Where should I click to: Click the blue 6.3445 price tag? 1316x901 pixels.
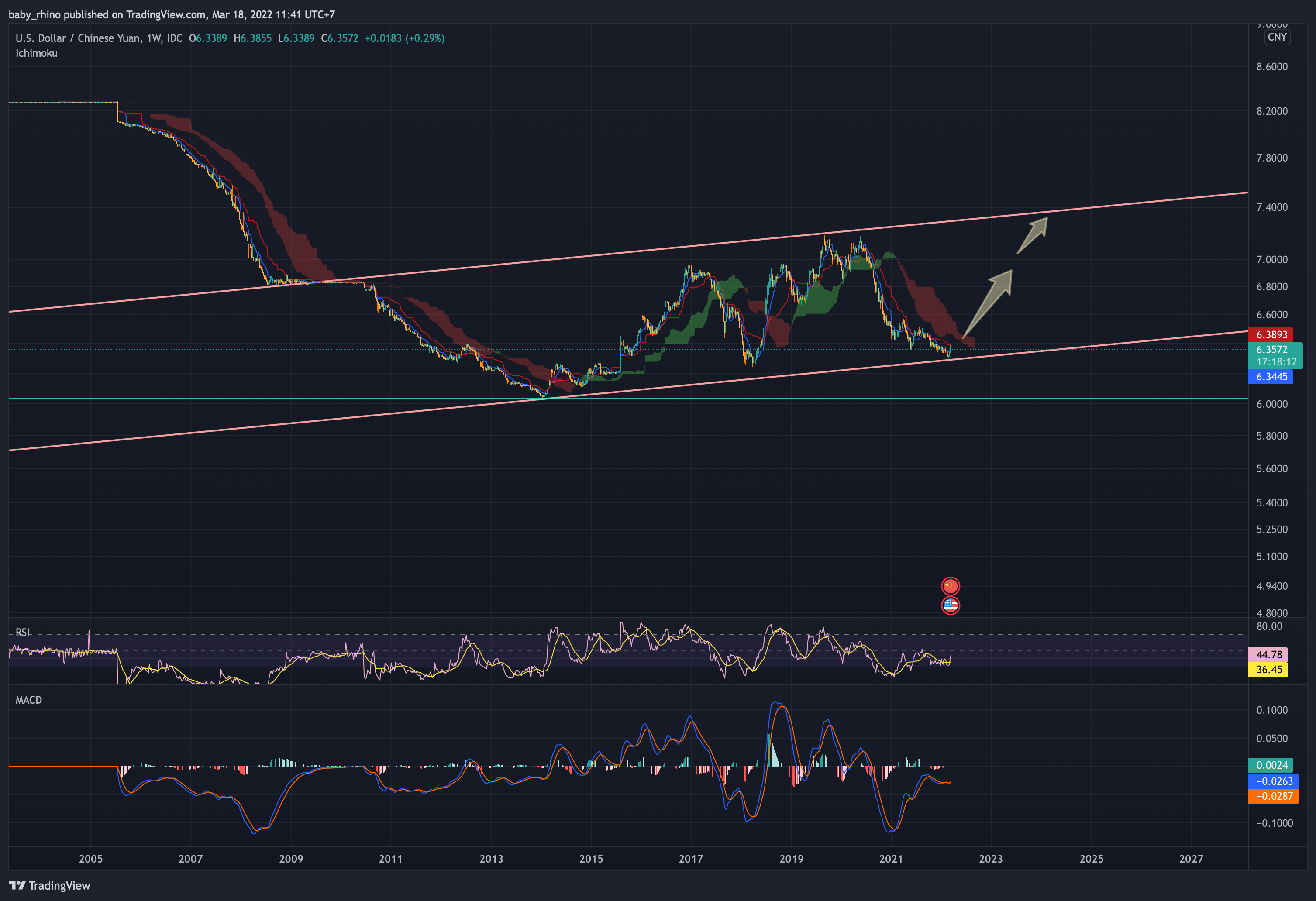pyautogui.click(x=1270, y=377)
